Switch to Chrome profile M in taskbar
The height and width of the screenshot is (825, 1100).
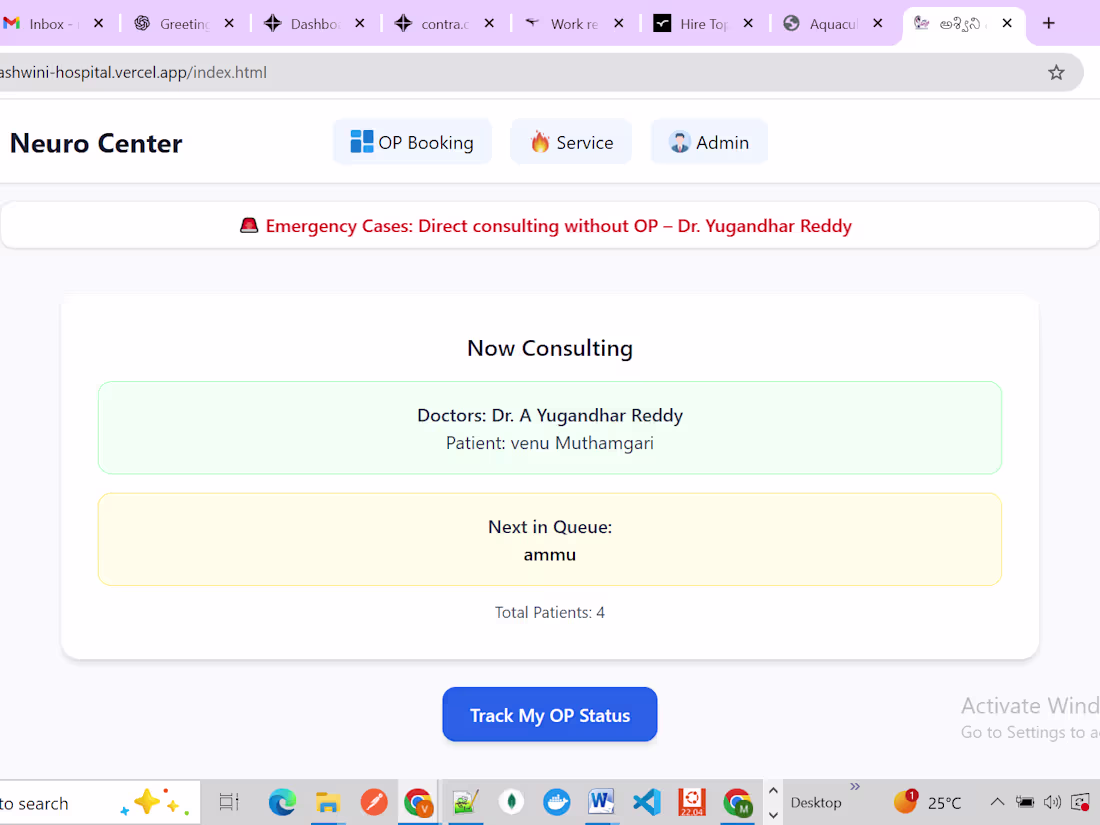click(x=738, y=802)
